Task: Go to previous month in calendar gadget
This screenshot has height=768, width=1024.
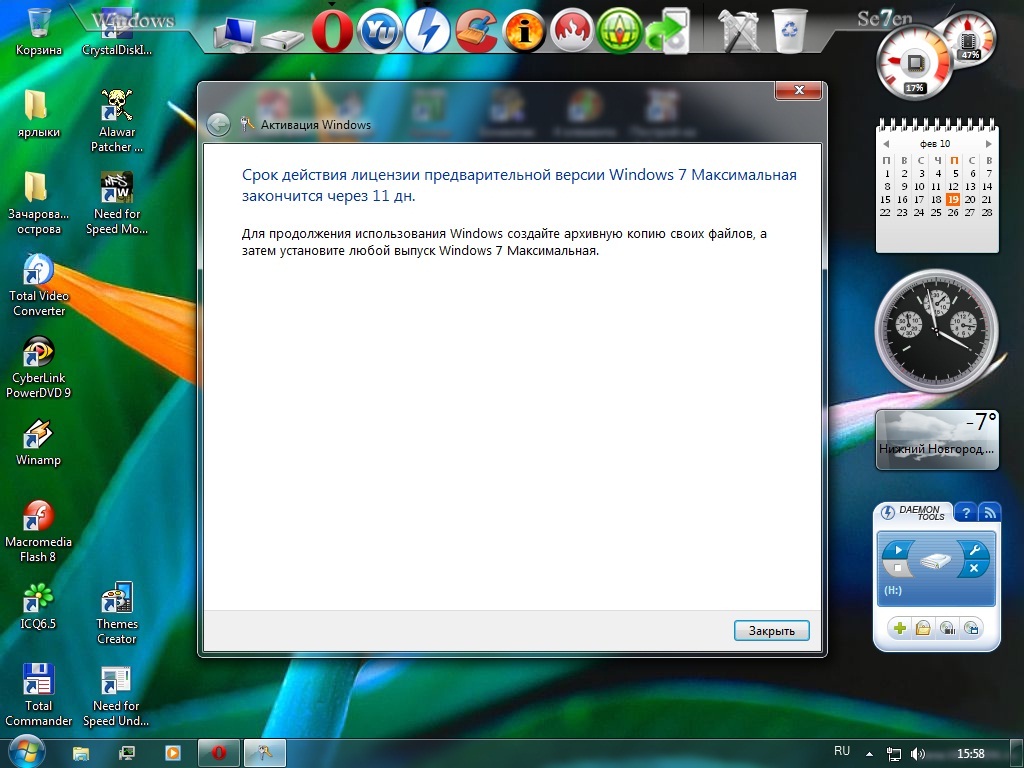Action: pyautogui.click(x=886, y=144)
